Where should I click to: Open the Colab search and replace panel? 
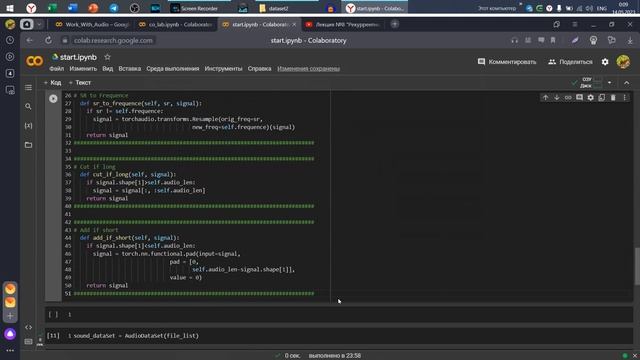pos(28,107)
